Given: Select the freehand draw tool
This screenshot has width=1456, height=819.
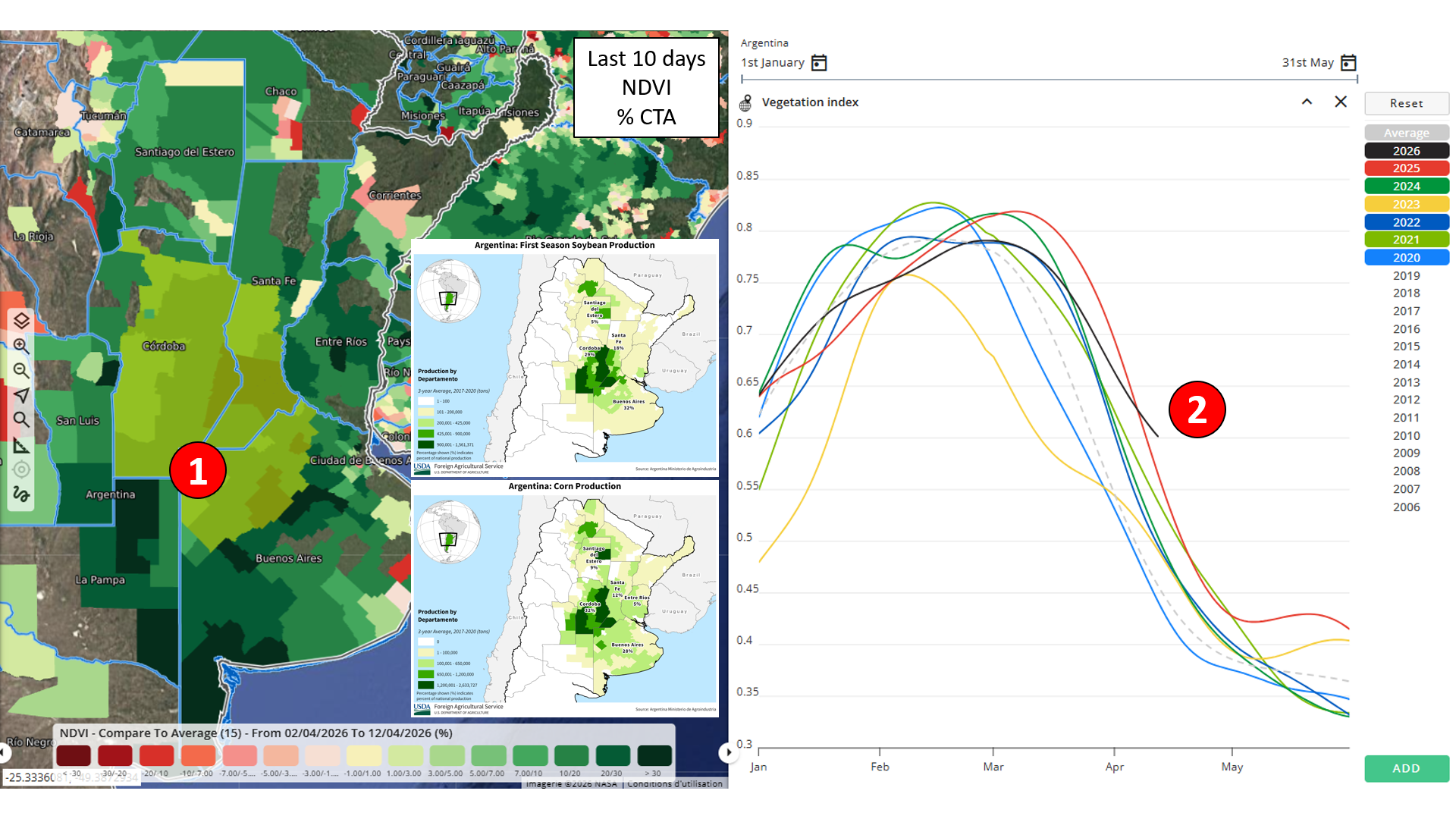Looking at the screenshot, I should pos(21,494).
